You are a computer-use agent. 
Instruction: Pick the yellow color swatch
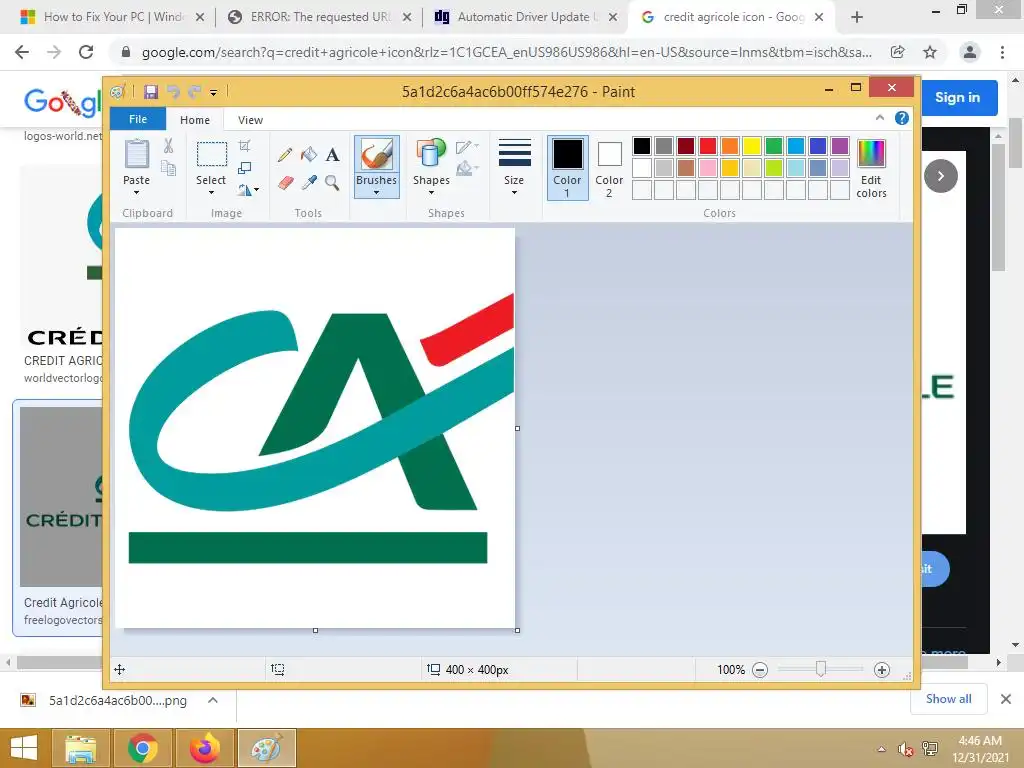(x=752, y=146)
